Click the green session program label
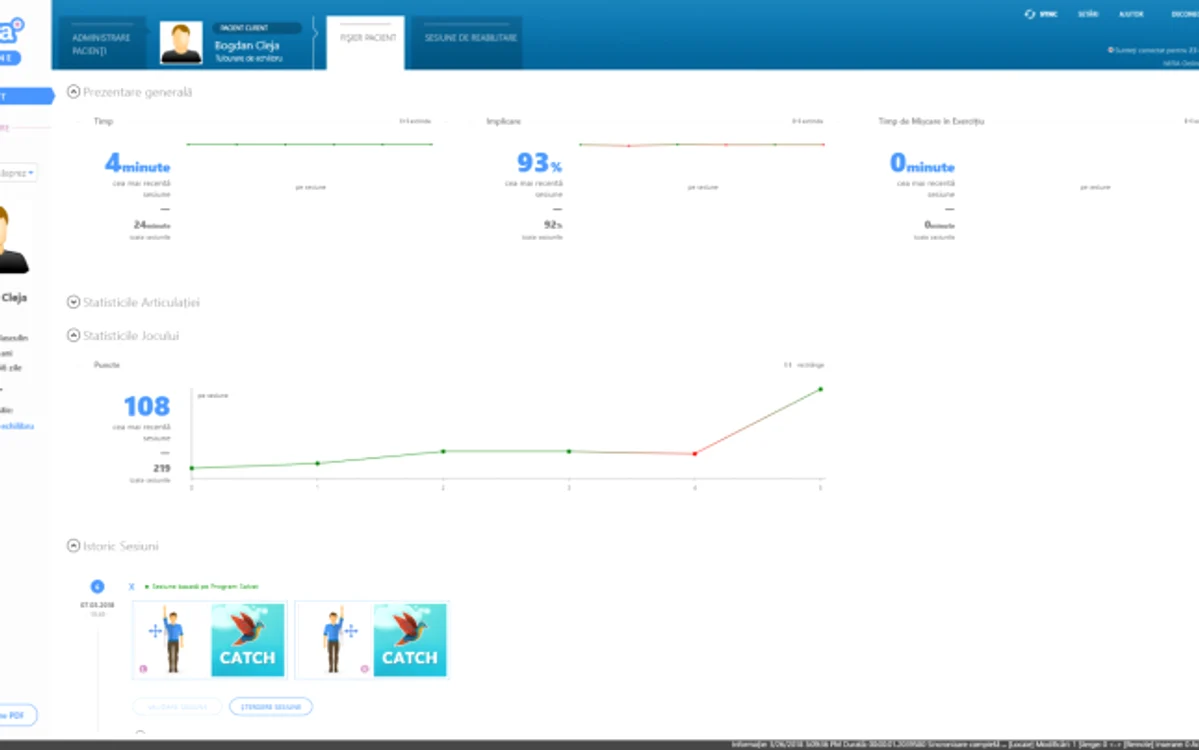The width and height of the screenshot is (1199, 750). coord(204,586)
